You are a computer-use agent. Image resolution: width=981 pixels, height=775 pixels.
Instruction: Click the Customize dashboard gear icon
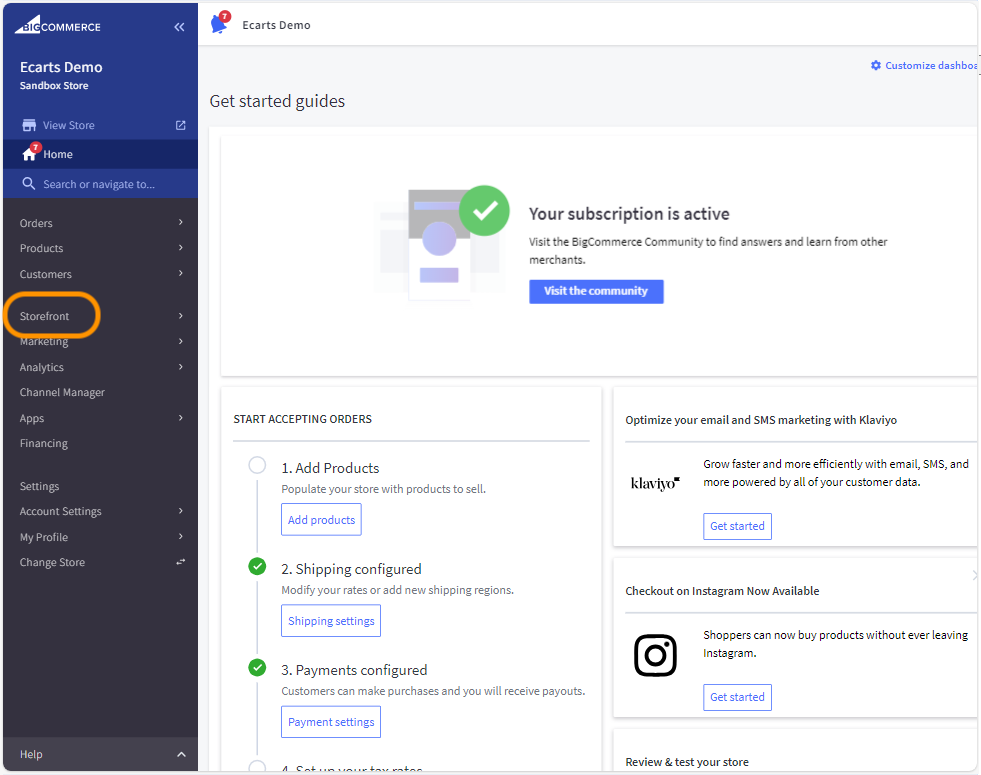tap(876, 65)
